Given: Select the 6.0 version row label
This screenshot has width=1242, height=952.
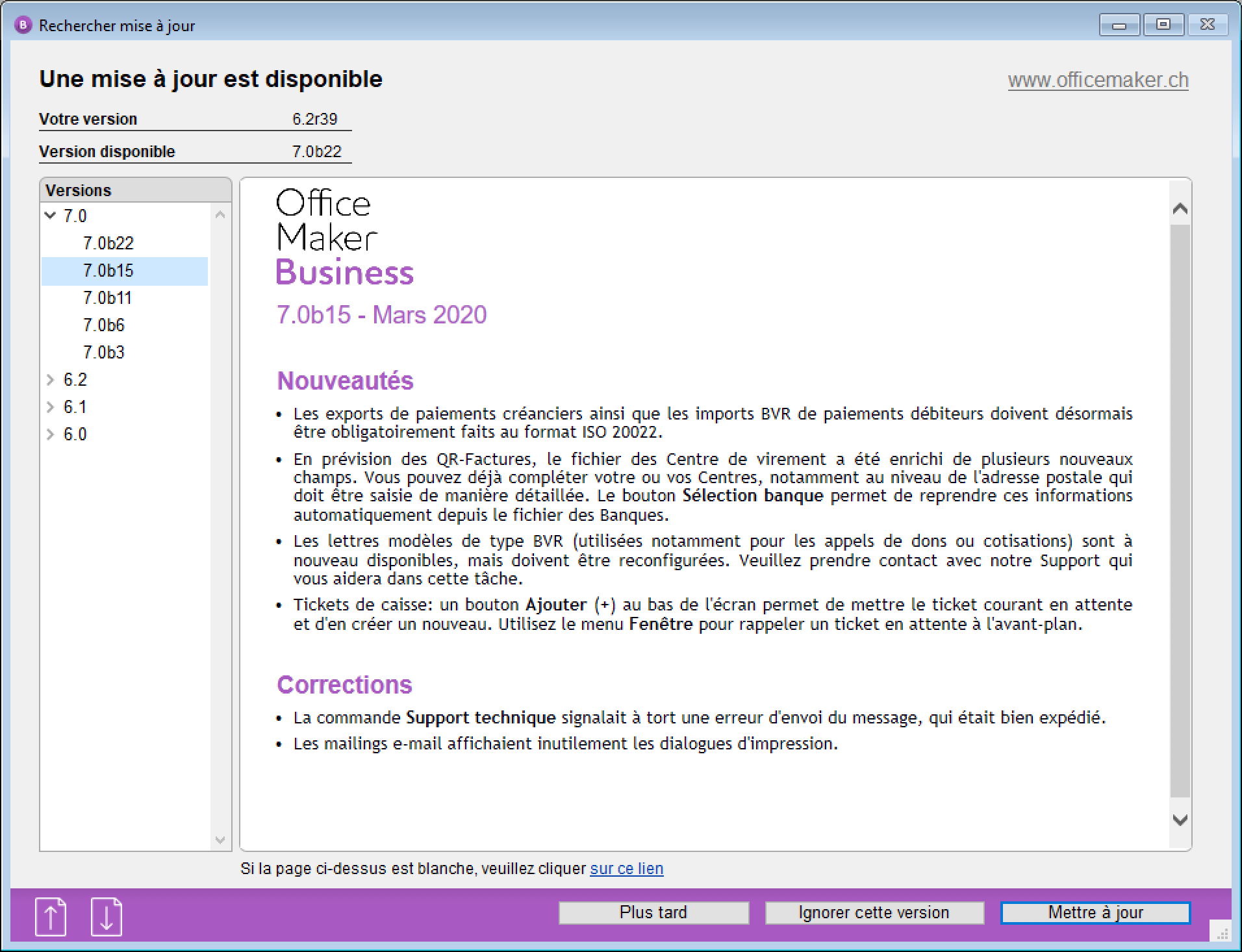Looking at the screenshot, I should tap(75, 434).
